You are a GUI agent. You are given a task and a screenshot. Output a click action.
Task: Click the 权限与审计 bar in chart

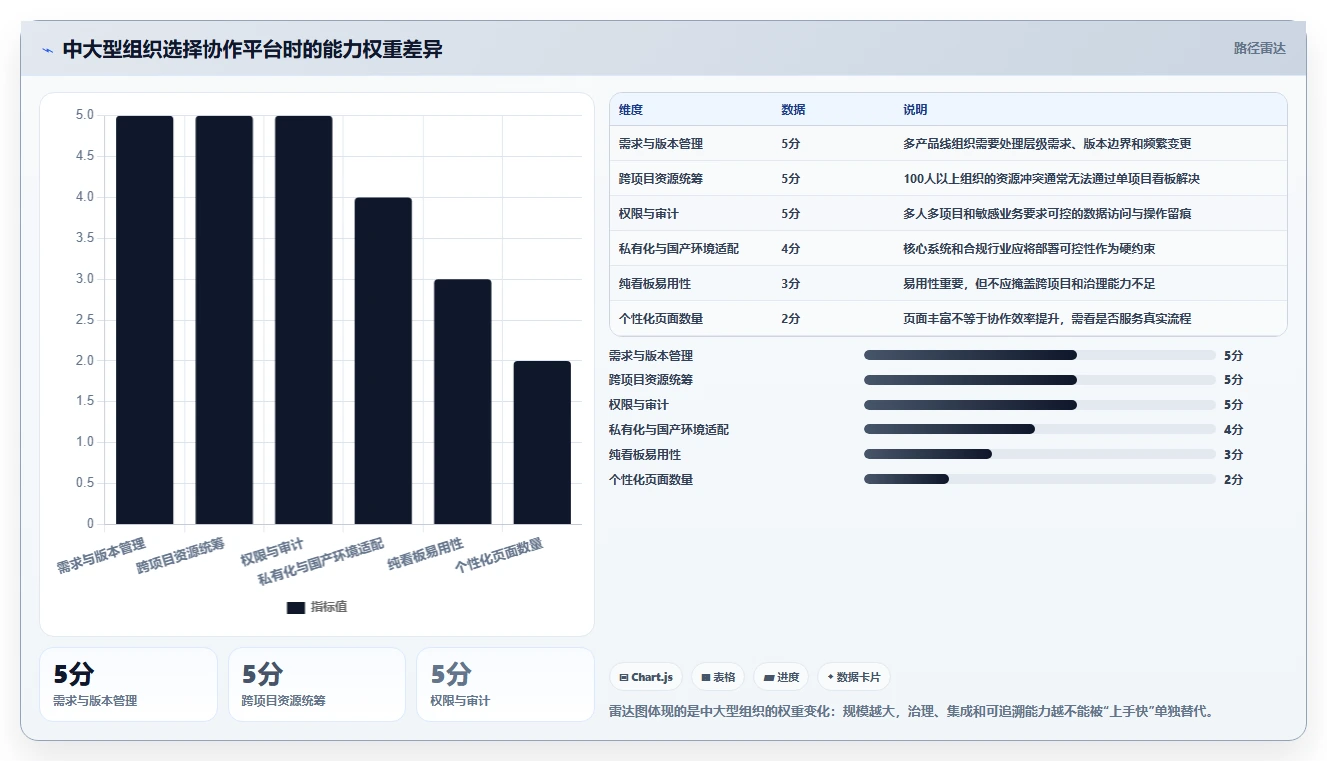tap(303, 320)
